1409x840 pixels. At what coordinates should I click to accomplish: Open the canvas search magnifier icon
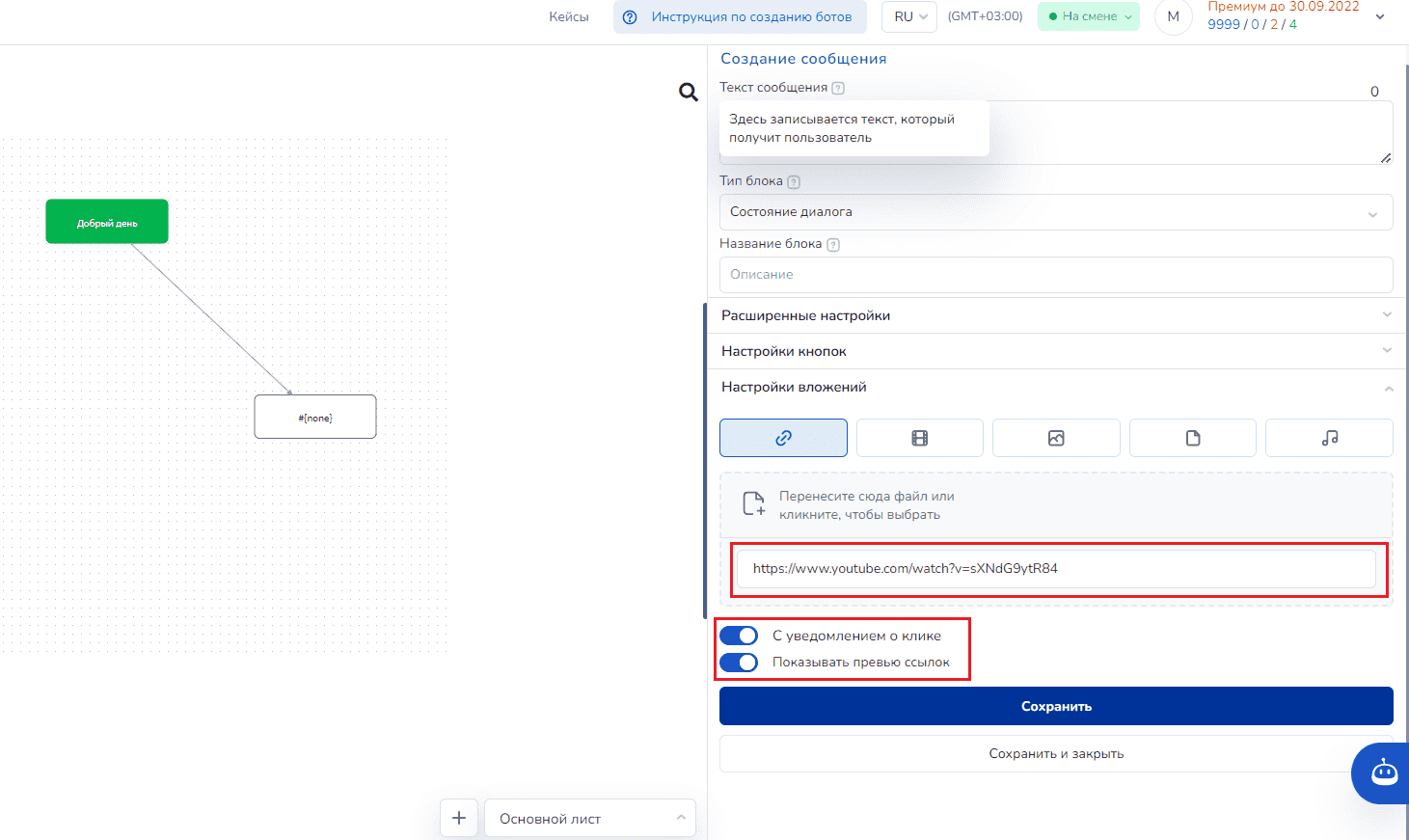click(689, 93)
